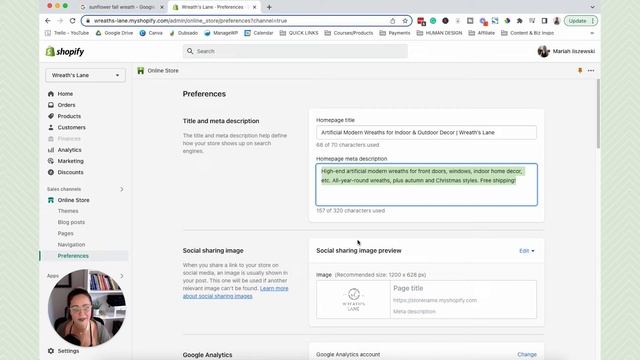Click the address bar URL
Screen dimensions: 640x360
[191, 21]
